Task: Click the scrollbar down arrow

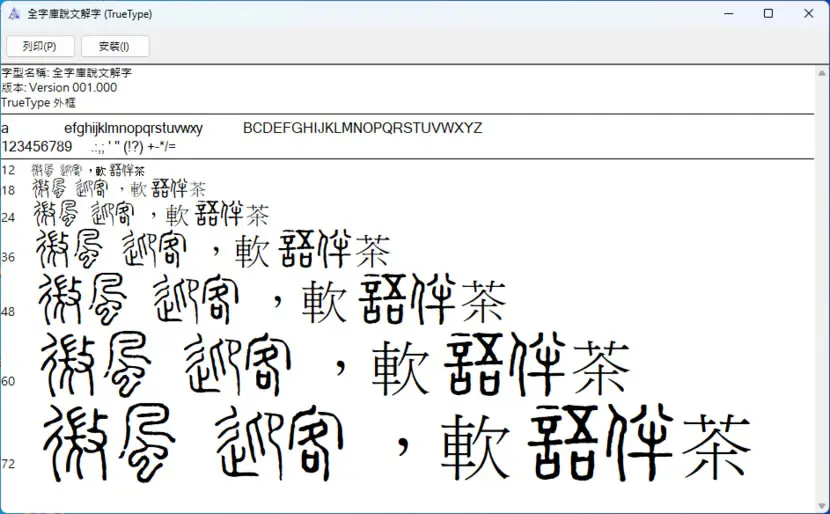Action: 822,507
